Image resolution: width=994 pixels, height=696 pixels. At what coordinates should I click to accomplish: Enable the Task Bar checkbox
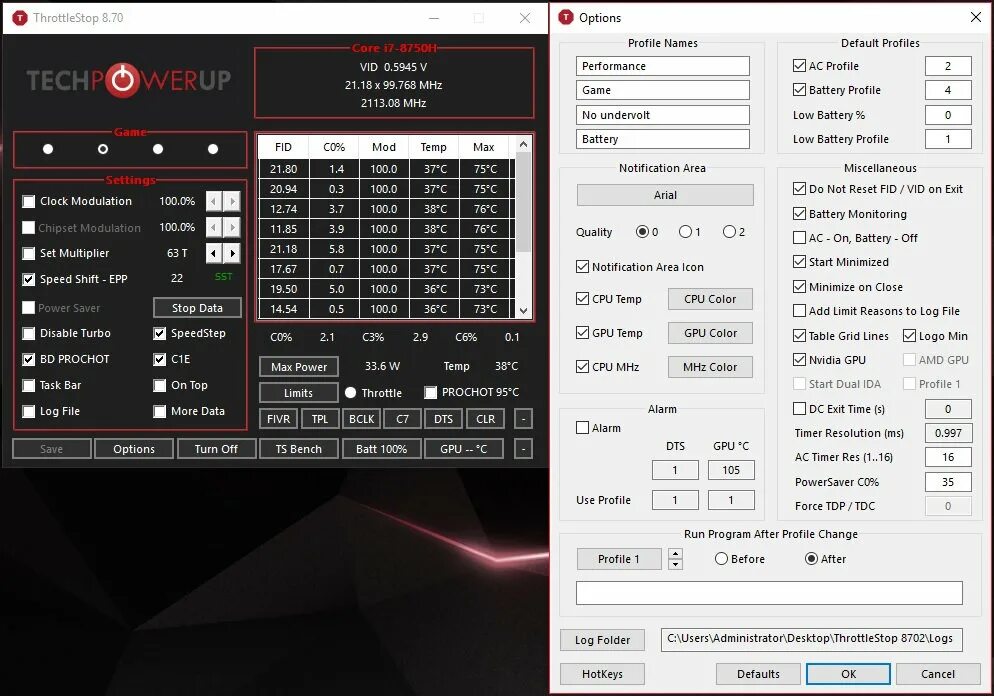[x=29, y=385]
